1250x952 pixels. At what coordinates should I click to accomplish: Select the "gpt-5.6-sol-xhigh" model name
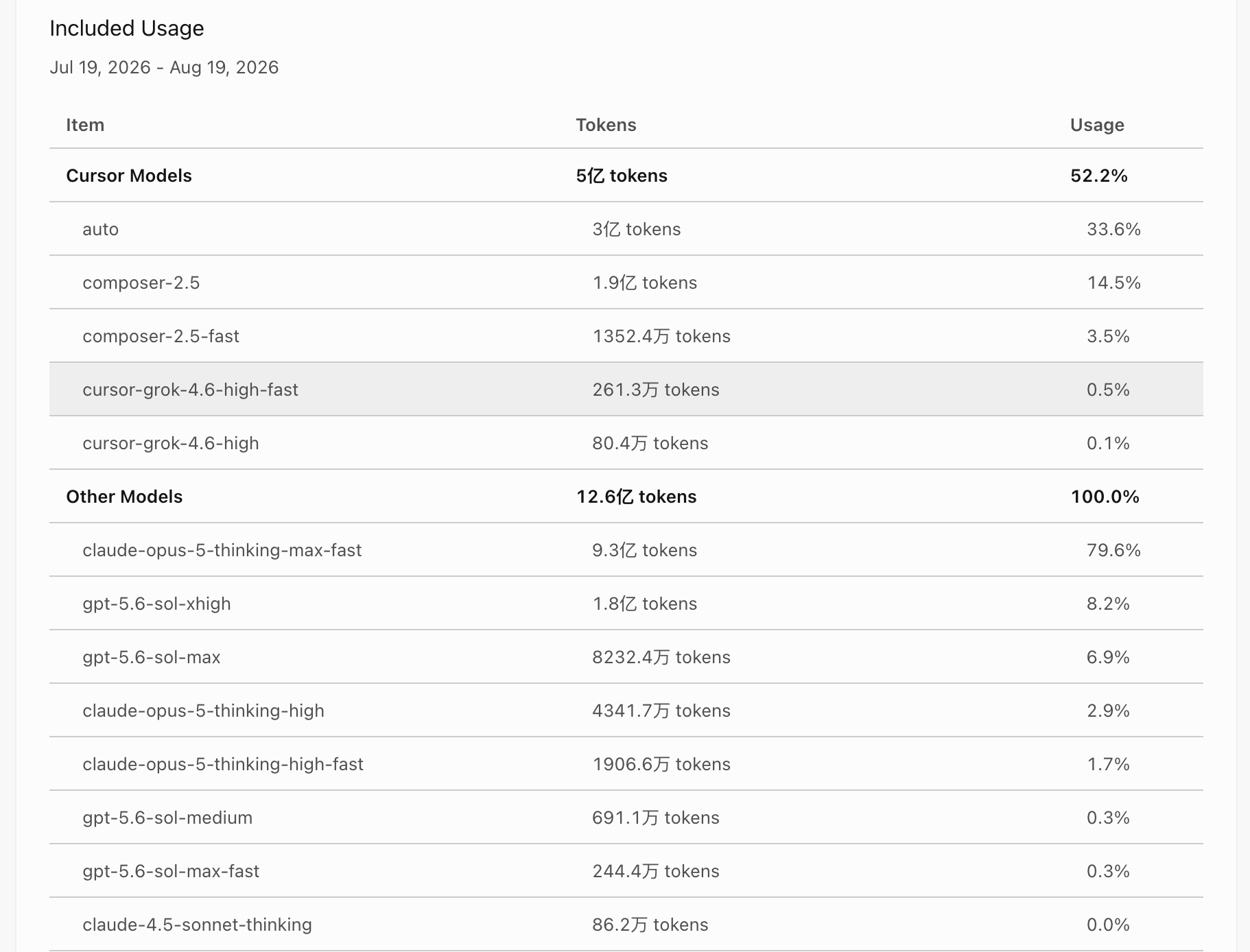(156, 604)
